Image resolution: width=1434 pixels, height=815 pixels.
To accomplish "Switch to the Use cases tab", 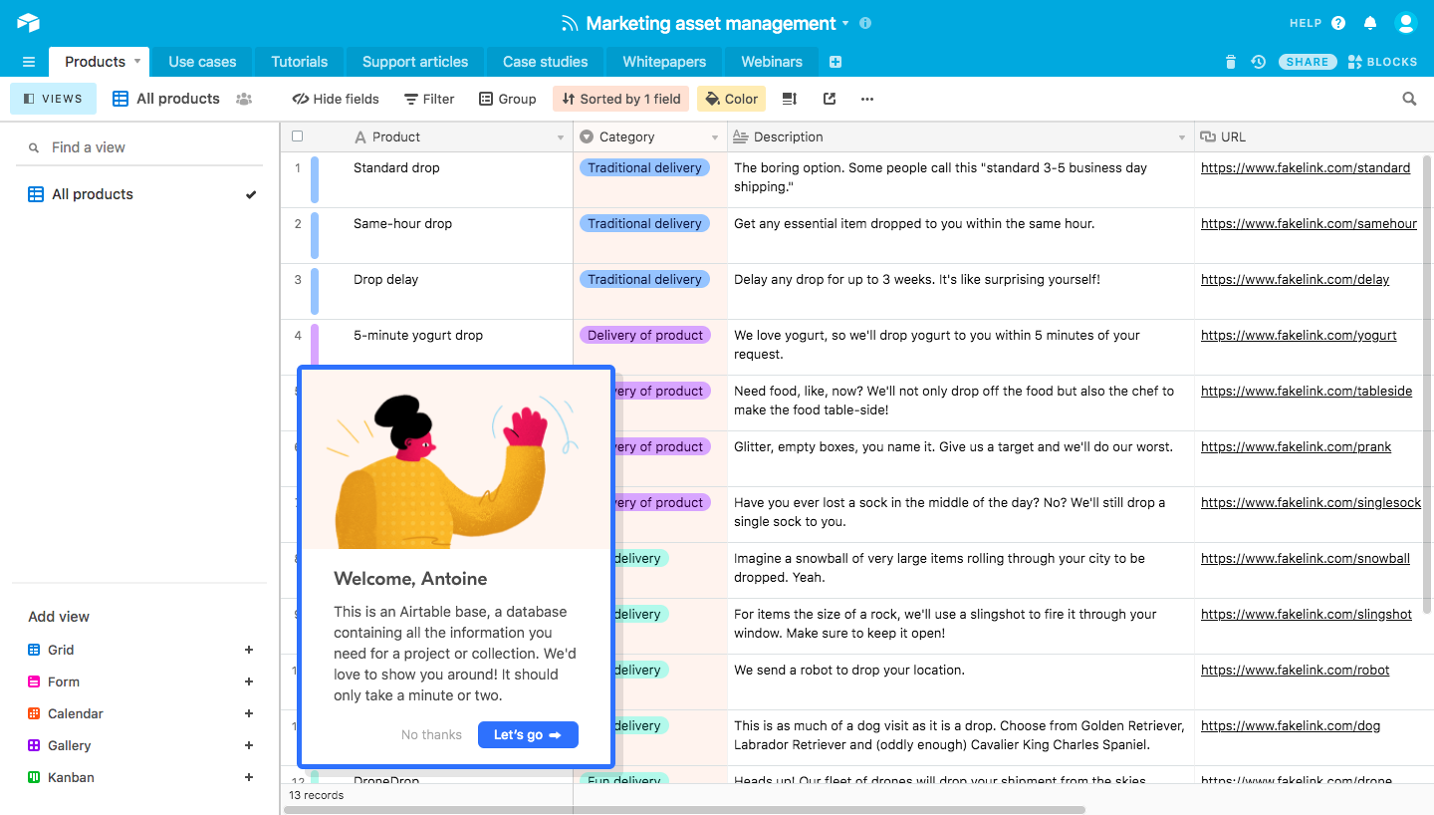I will [202, 62].
